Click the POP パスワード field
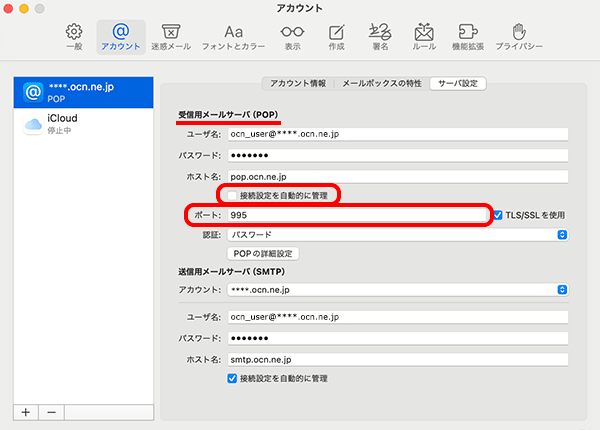 click(398, 155)
